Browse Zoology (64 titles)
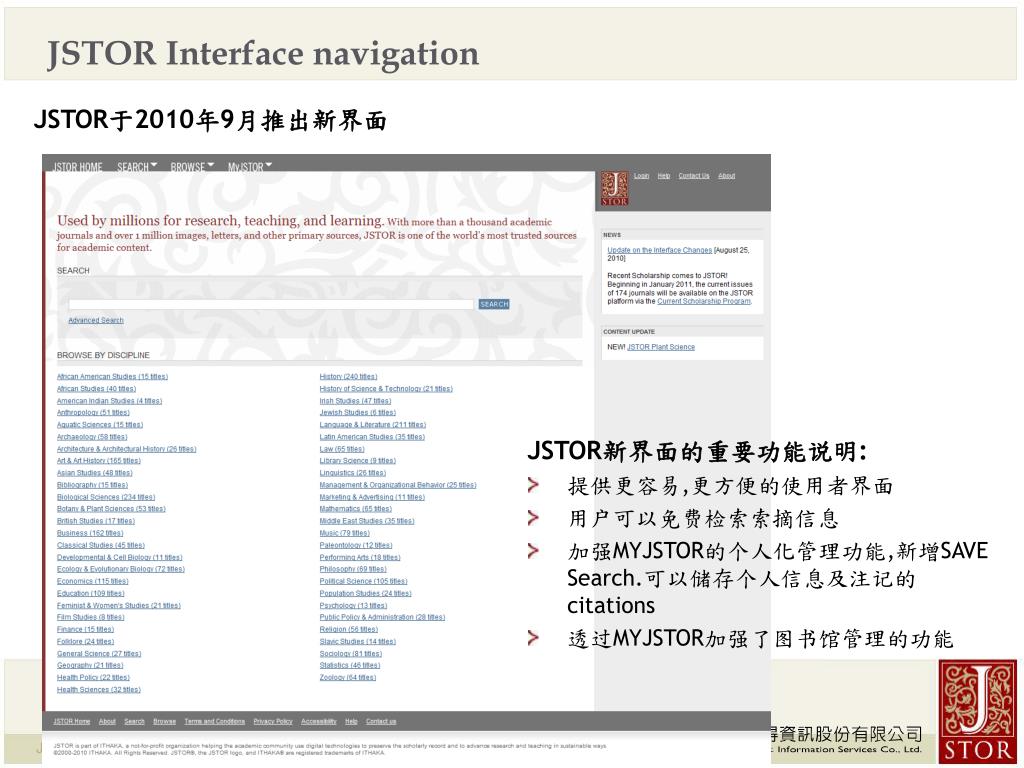 point(347,678)
